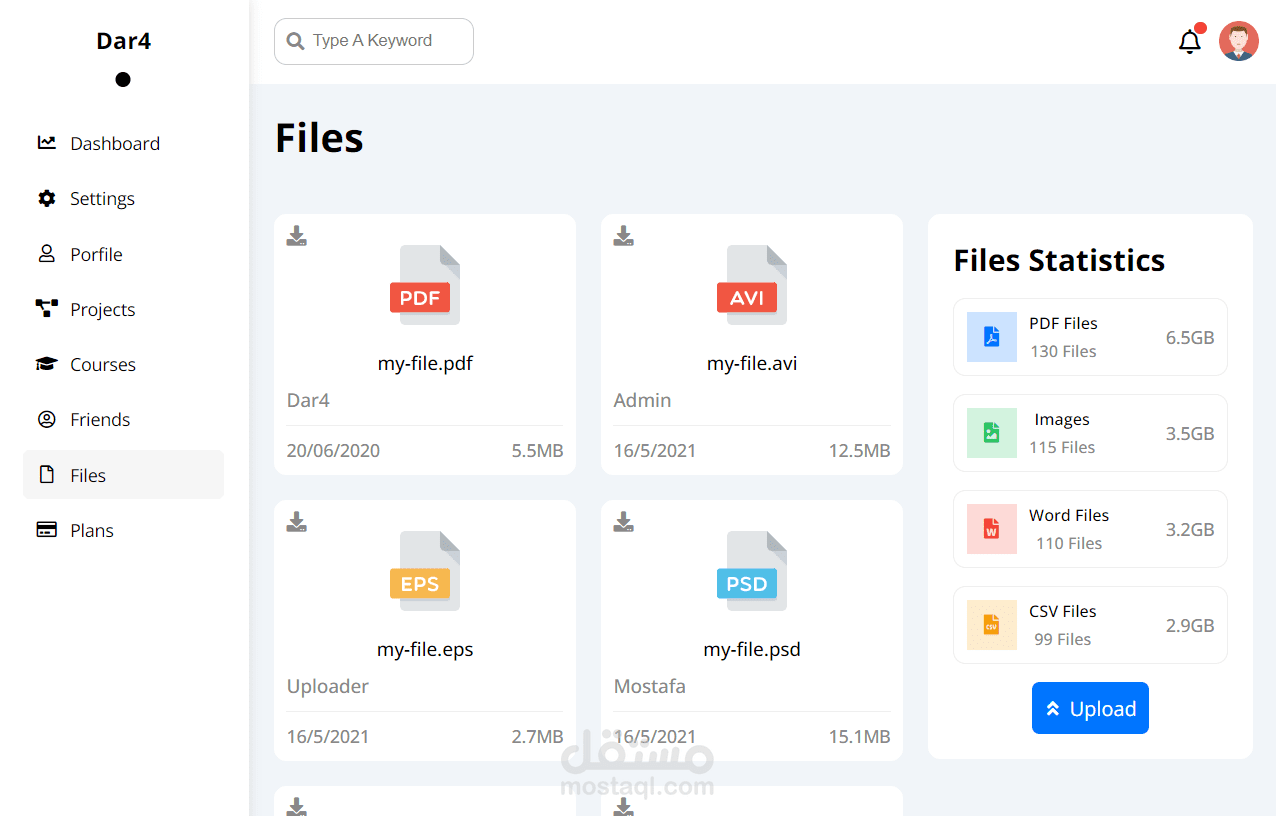The image size is (1276, 816).
Task: Click the Projects diagram icon in sidebar
Action: tap(47, 309)
